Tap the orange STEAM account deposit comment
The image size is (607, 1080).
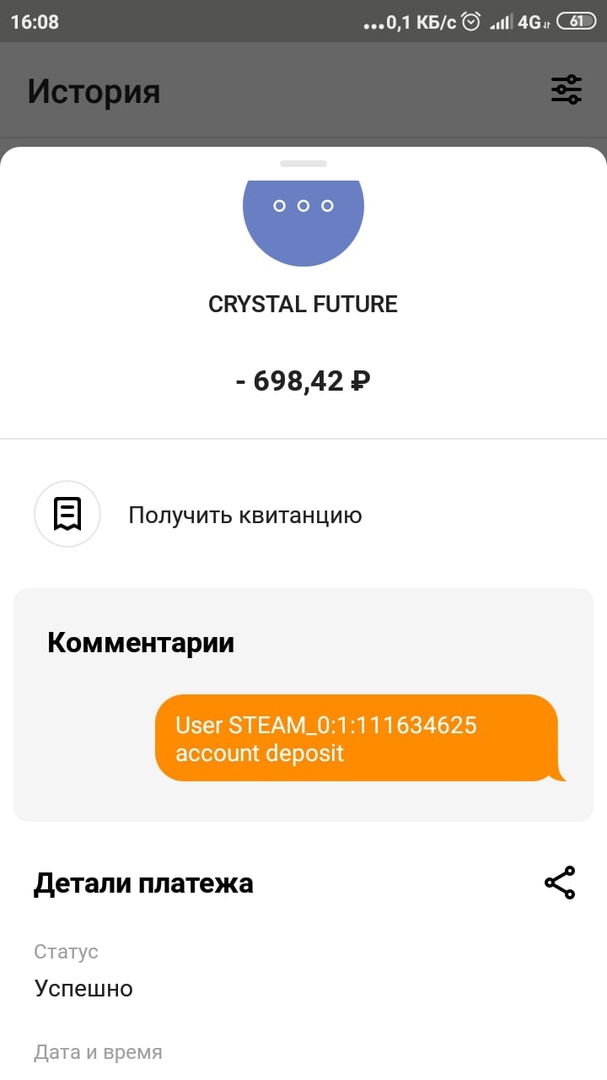(357, 738)
